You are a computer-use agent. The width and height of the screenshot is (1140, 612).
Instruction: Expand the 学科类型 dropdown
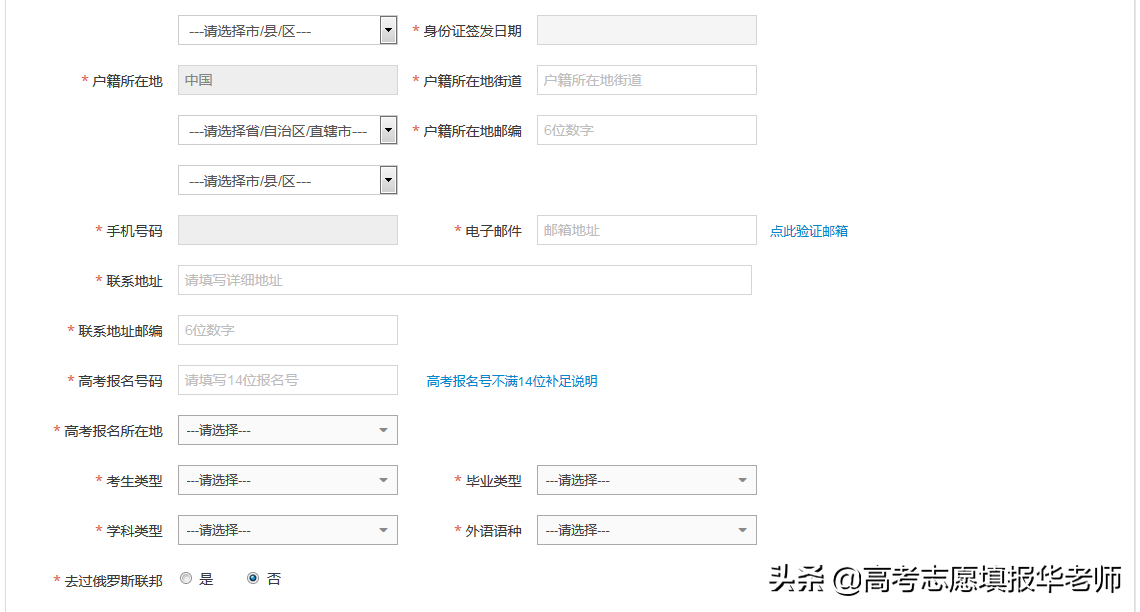287,529
